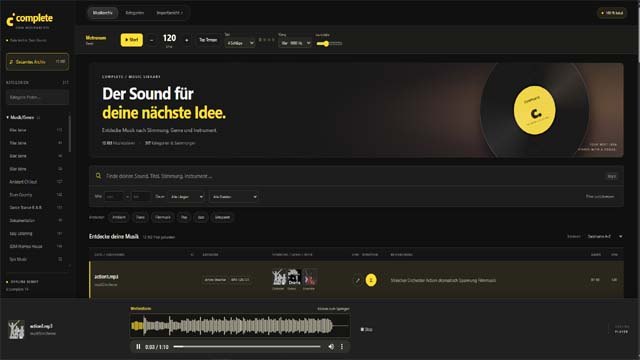The width and height of the screenshot is (640, 360).
Task: Click the local status badge at top right
Action: pos(612,13)
